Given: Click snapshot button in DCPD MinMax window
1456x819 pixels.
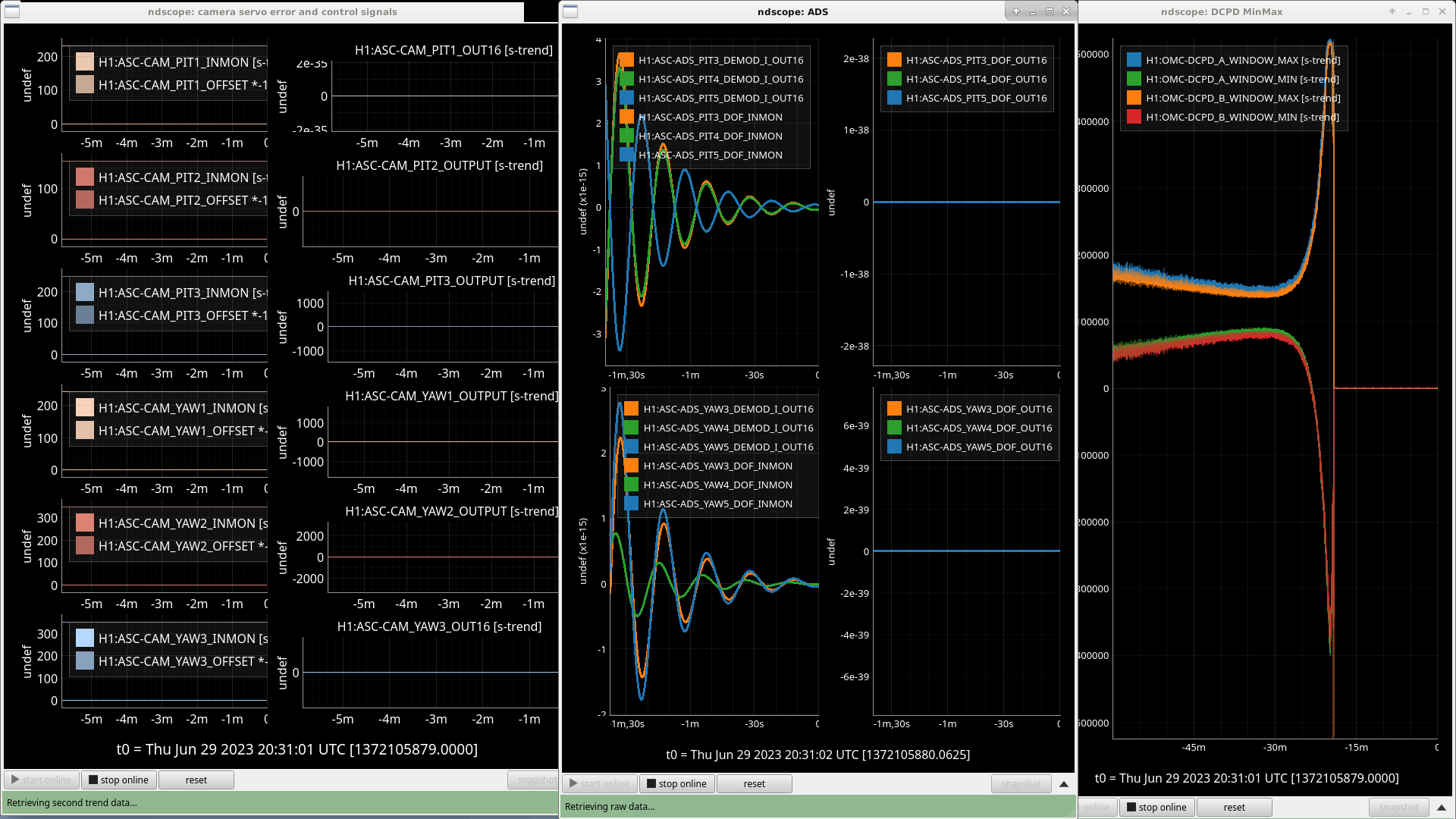Looking at the screenshot, I should [x=1398, y=807].
